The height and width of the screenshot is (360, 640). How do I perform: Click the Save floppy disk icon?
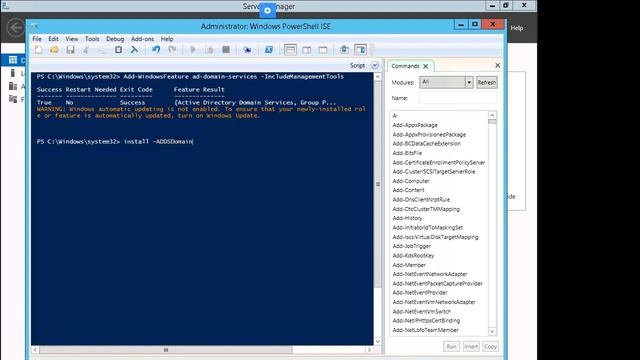pos(70,50)
